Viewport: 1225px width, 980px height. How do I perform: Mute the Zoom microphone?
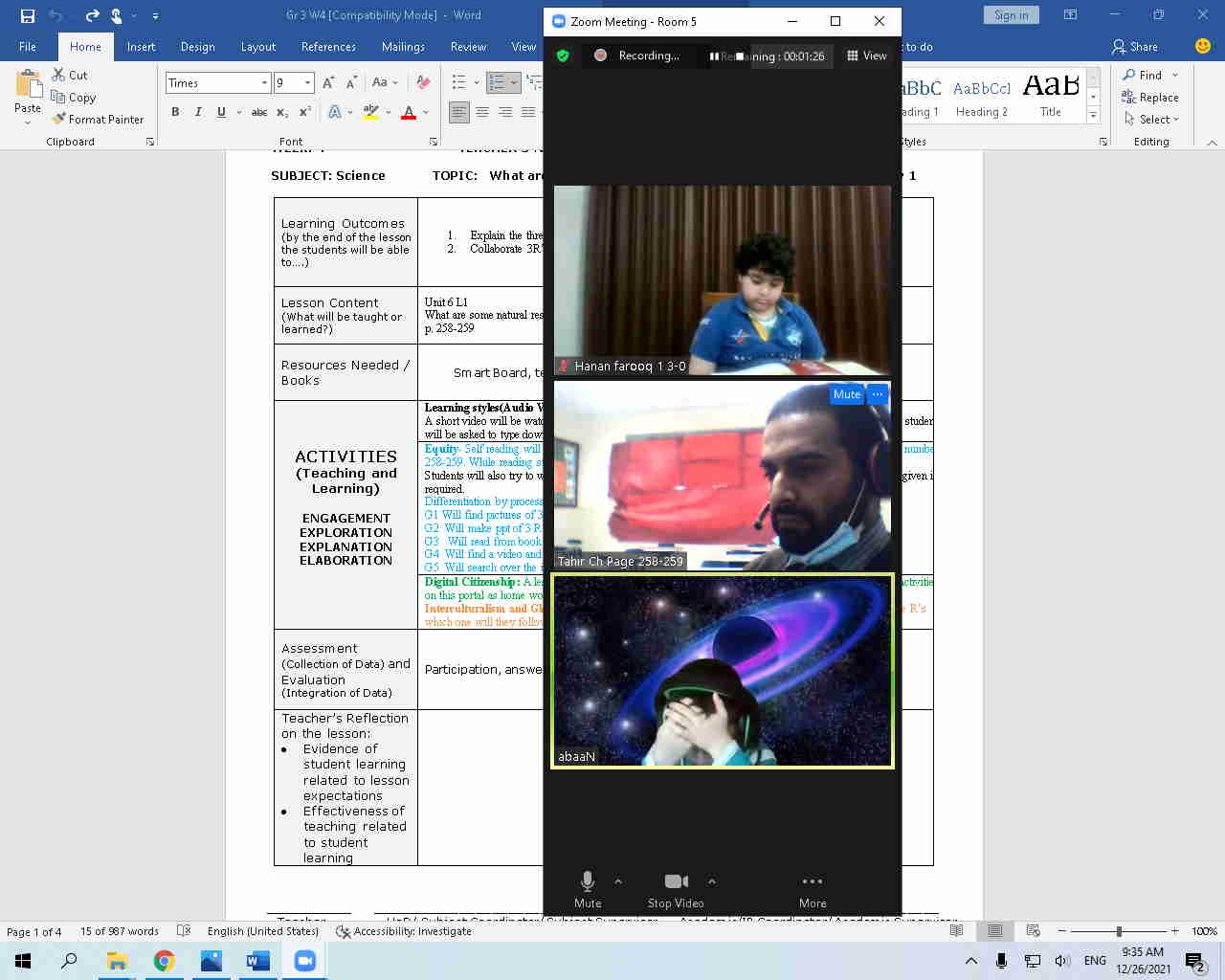tap(588, 890)
